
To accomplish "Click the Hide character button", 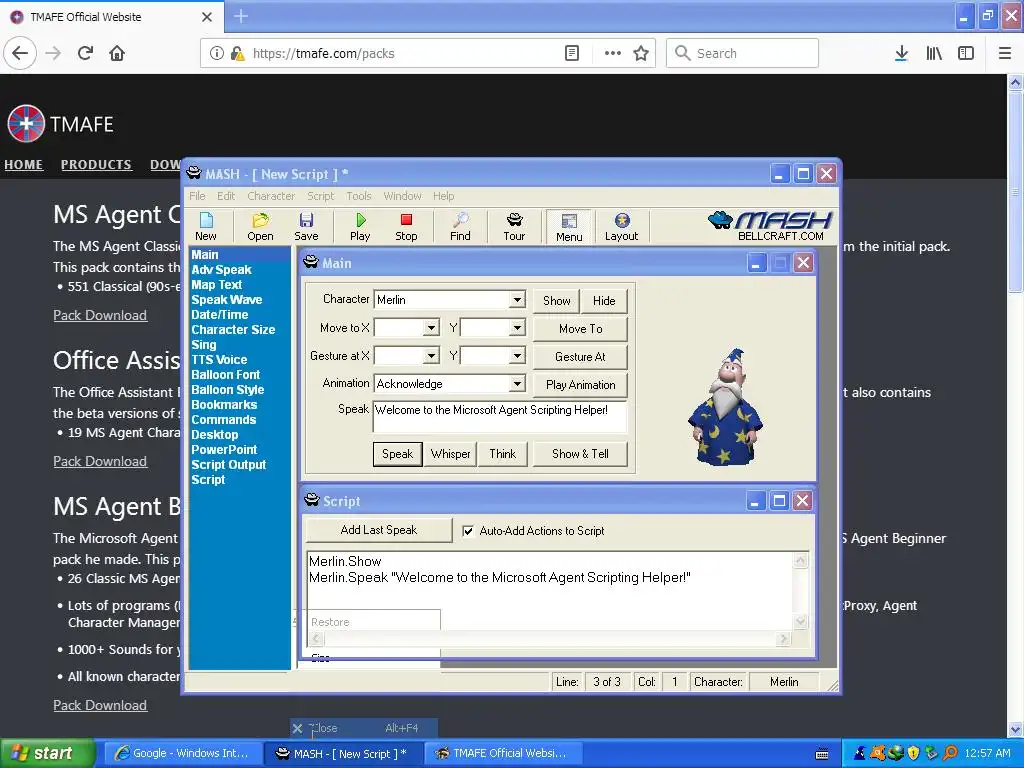I will 604,300.
